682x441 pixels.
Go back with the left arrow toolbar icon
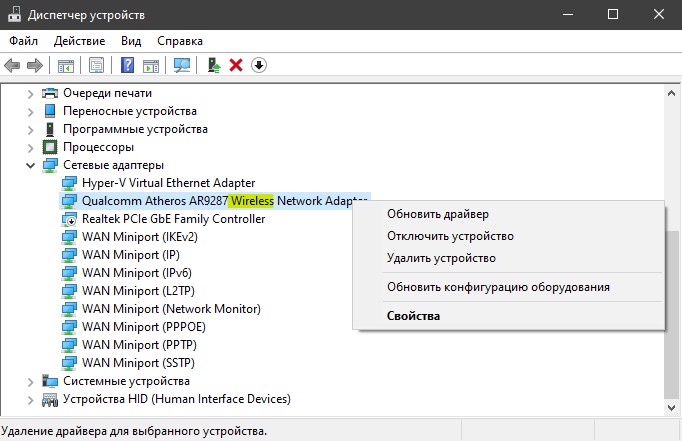[x=12, y=66]
